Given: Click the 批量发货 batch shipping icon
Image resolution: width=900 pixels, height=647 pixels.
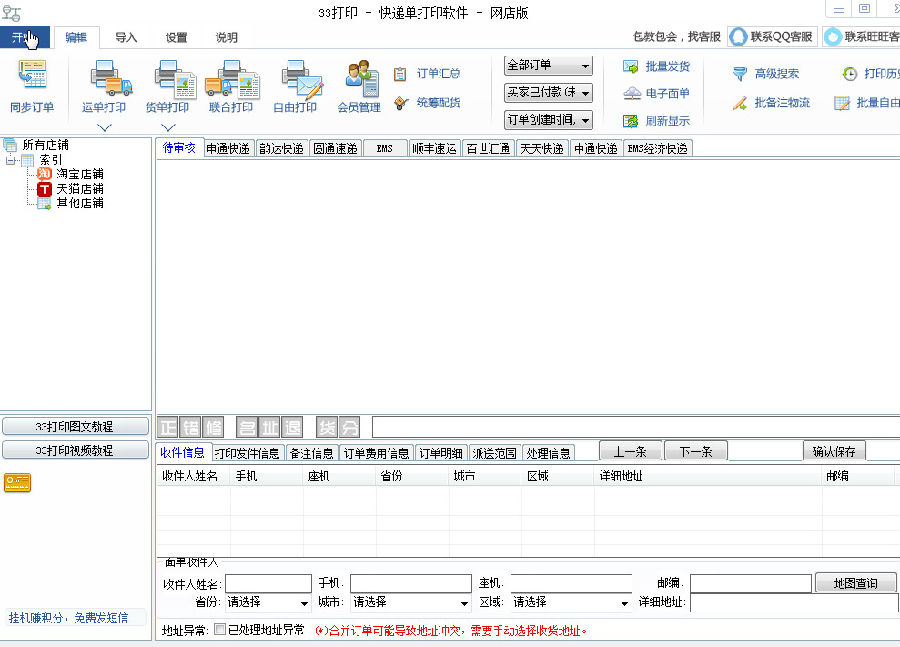Looking at the screenshot, I should pos(631,67).
